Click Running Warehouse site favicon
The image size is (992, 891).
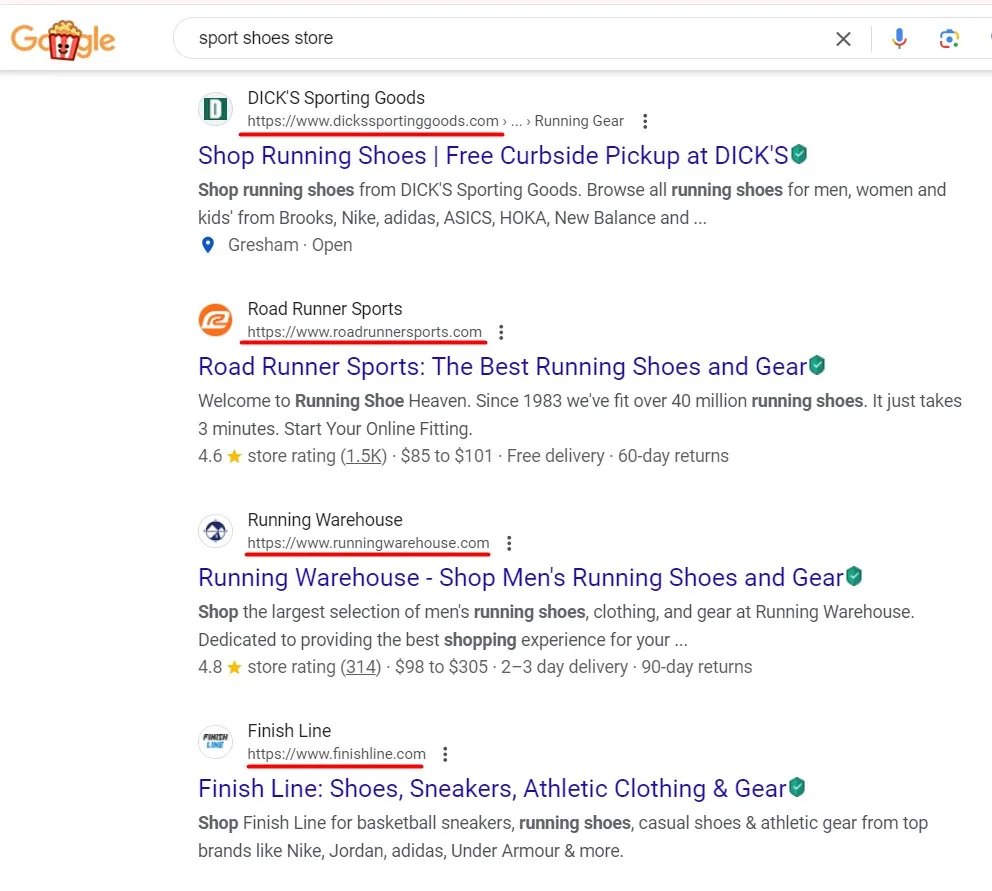click(215, 531)
